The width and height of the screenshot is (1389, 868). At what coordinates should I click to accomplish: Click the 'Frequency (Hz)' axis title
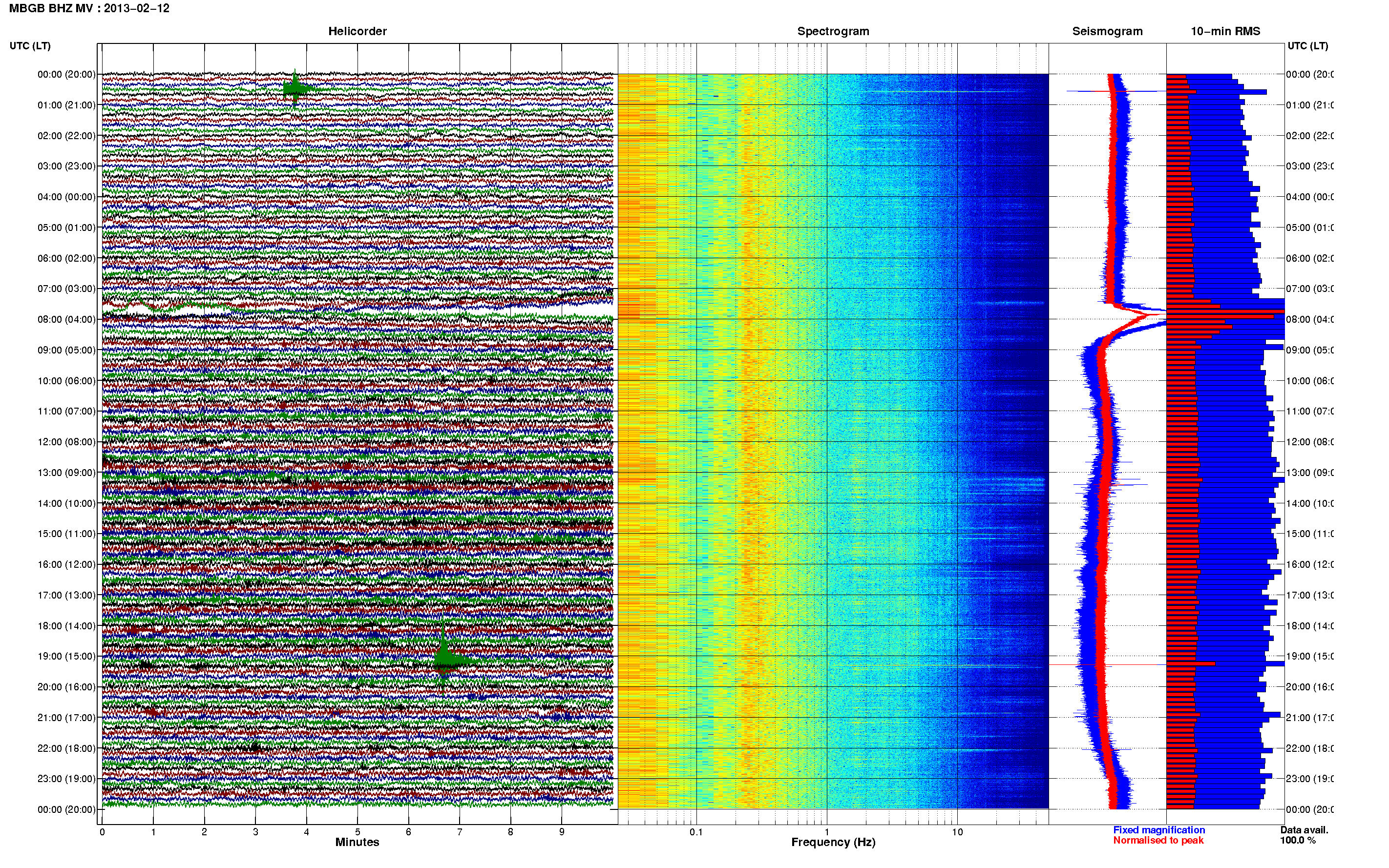(833, 843)
